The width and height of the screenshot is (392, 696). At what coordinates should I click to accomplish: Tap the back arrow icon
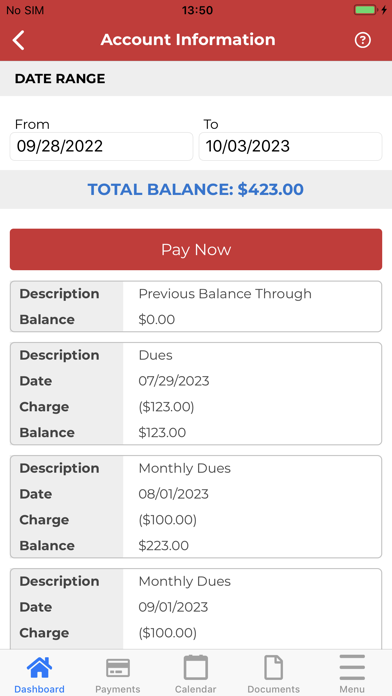(19, 40)
